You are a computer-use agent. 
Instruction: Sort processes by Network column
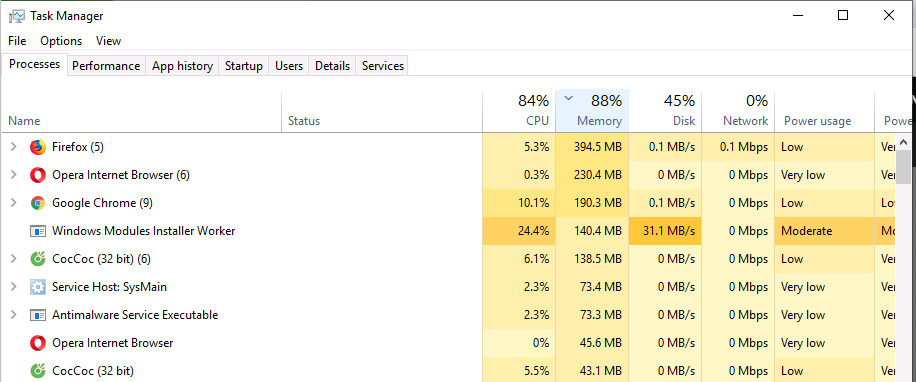738,112
